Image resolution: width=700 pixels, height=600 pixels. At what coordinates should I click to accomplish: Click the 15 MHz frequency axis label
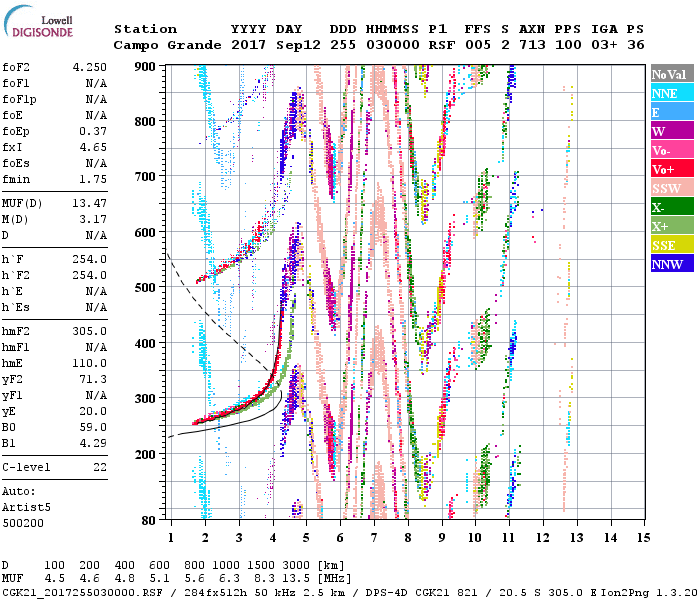coord(643,538)
